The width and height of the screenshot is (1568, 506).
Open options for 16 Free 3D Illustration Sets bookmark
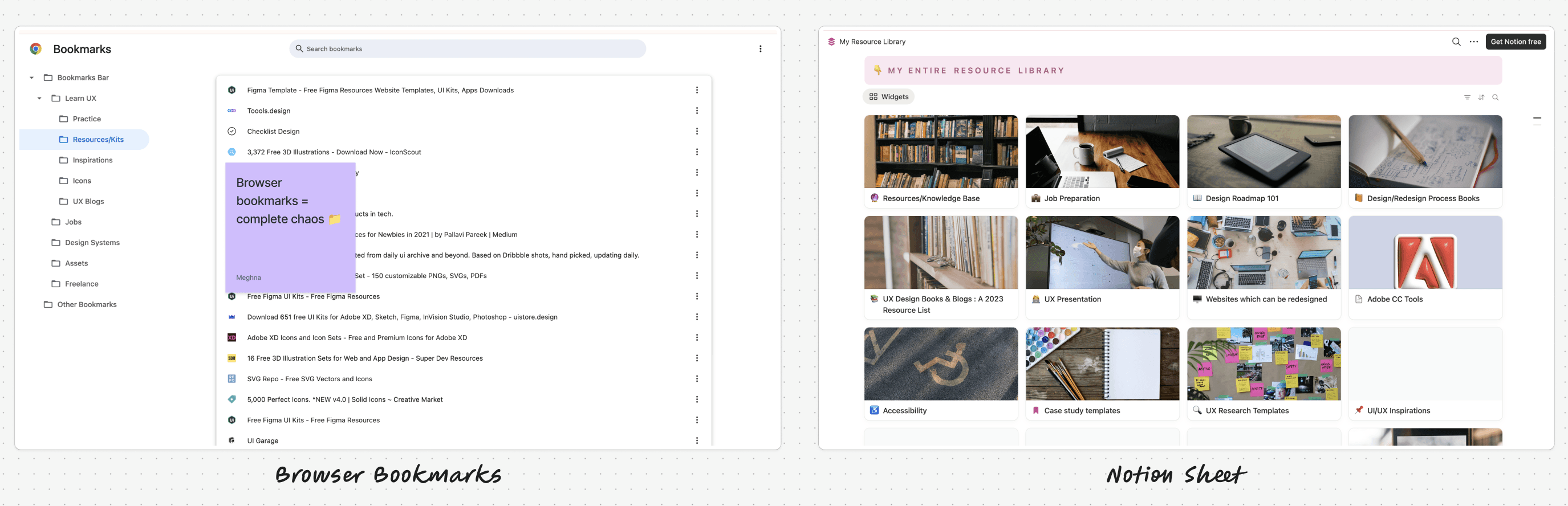pyautogui.click(x=697, y=358)
